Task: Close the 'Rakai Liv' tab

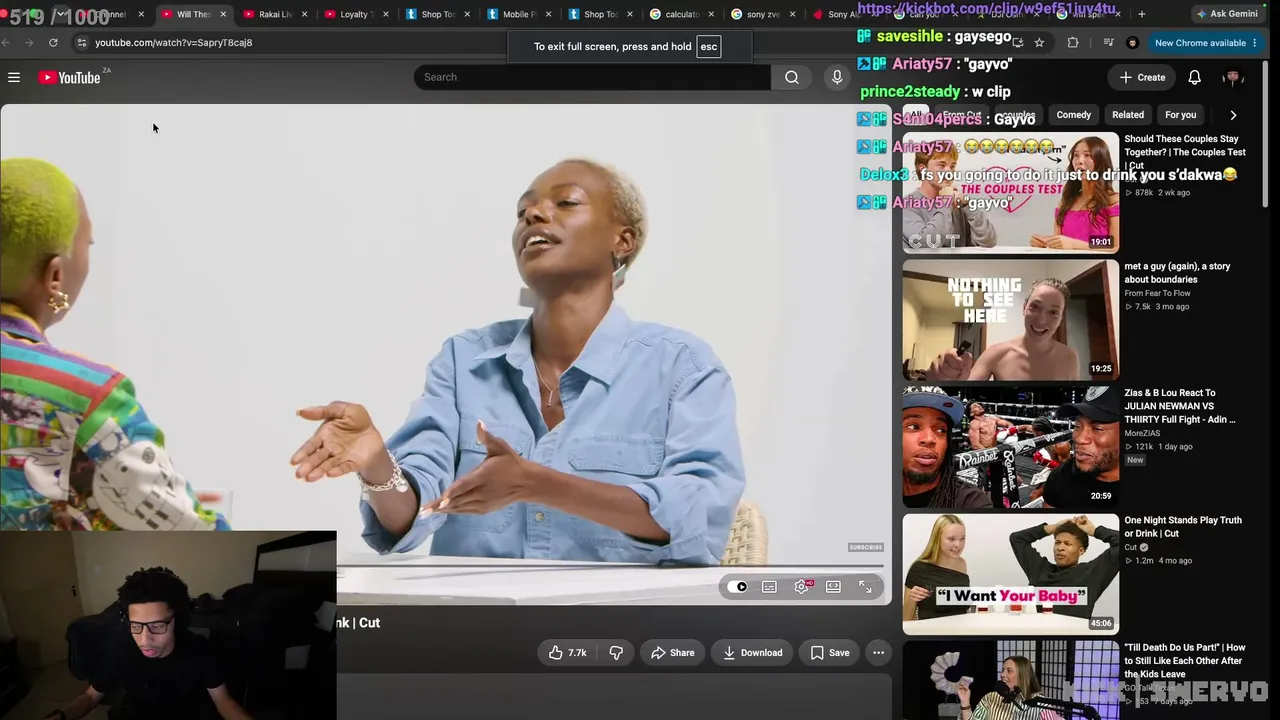Action: pos(304,14)
